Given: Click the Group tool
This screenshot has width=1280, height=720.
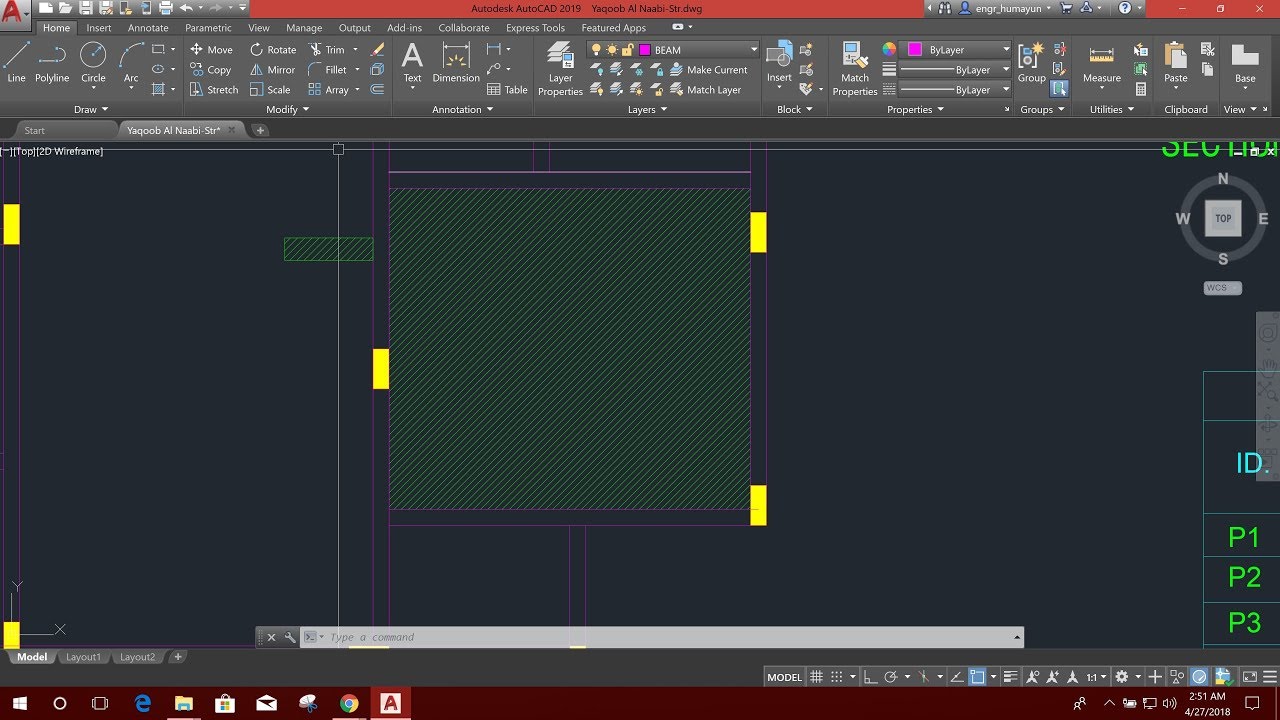Looking at the screenshot, I should coord(1031,63).
